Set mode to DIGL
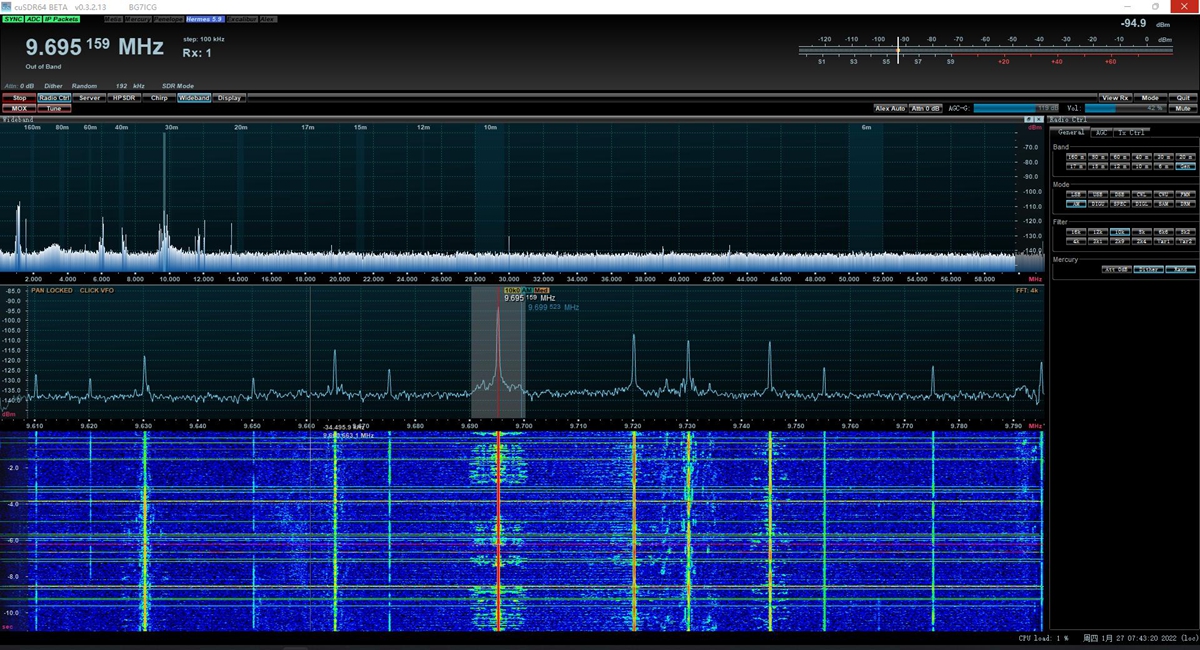This screenshot has height=650, width=1200. click(1142, 203)
